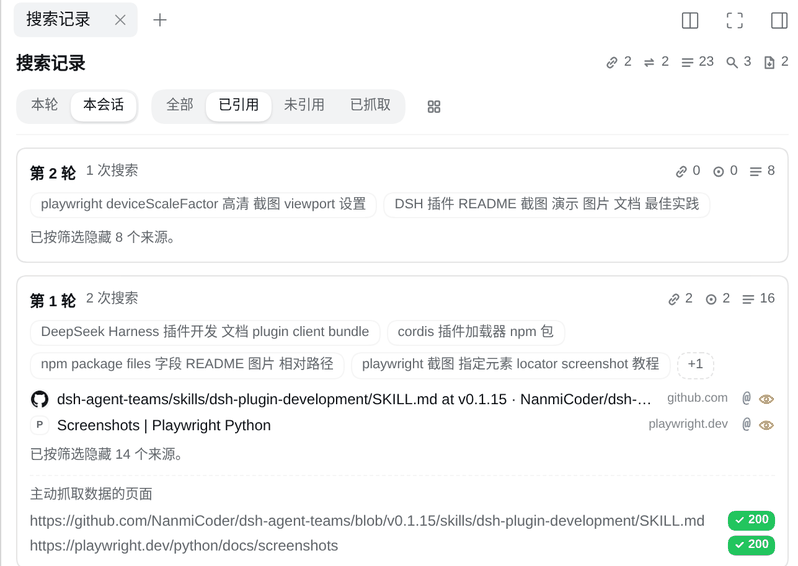Enter fullscreen mode via frame icon
Screen dimensions: 798x566
pyautogui.click(x=734, y=20)
